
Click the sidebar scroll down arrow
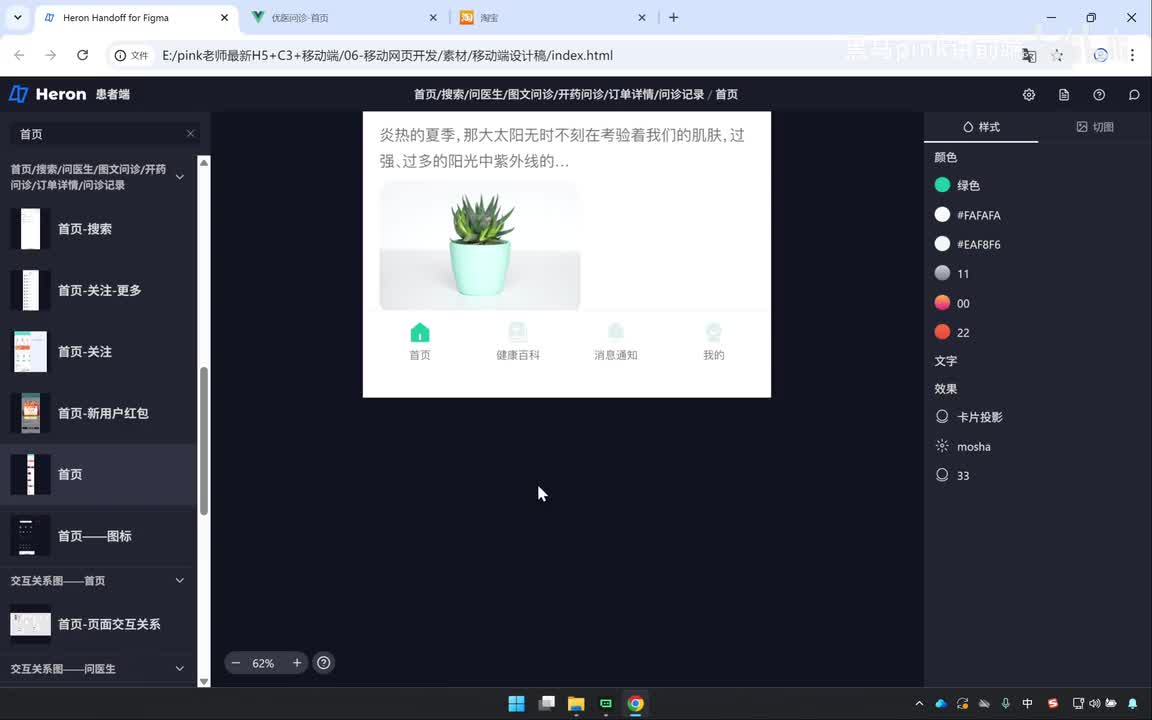point(204,681)
